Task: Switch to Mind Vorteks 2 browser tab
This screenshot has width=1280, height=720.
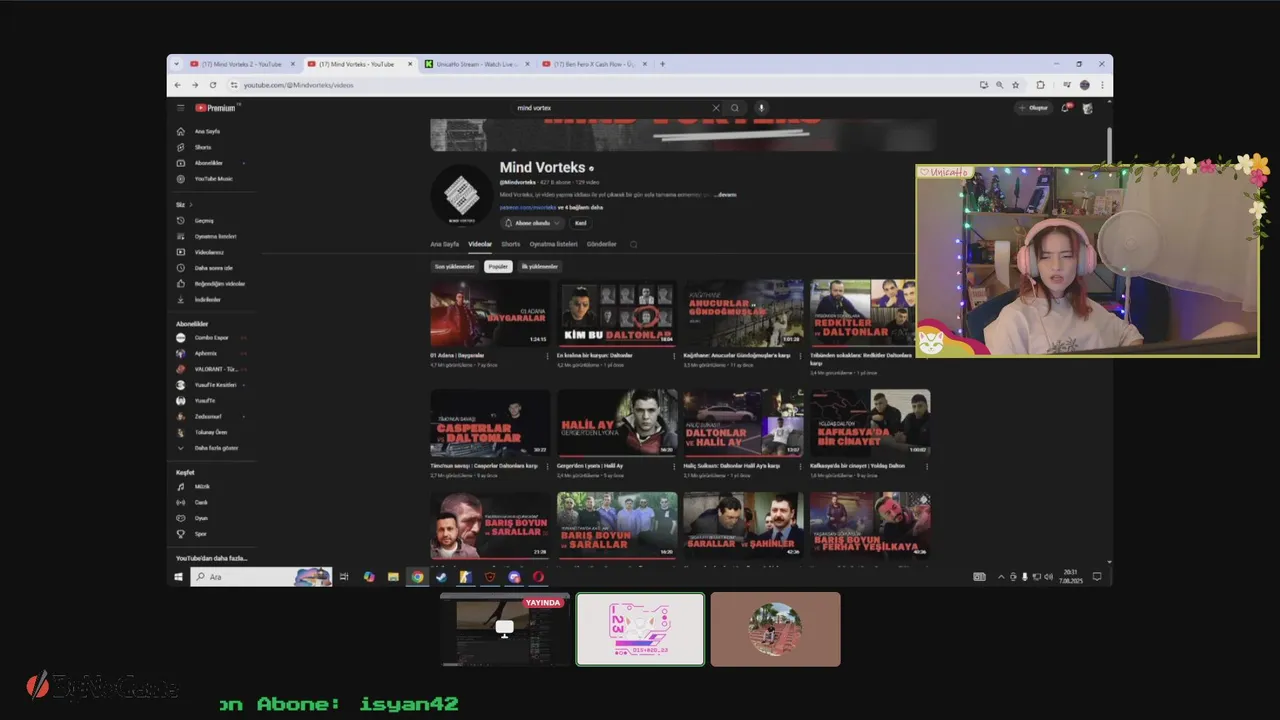Action: [x=243, y=64]
